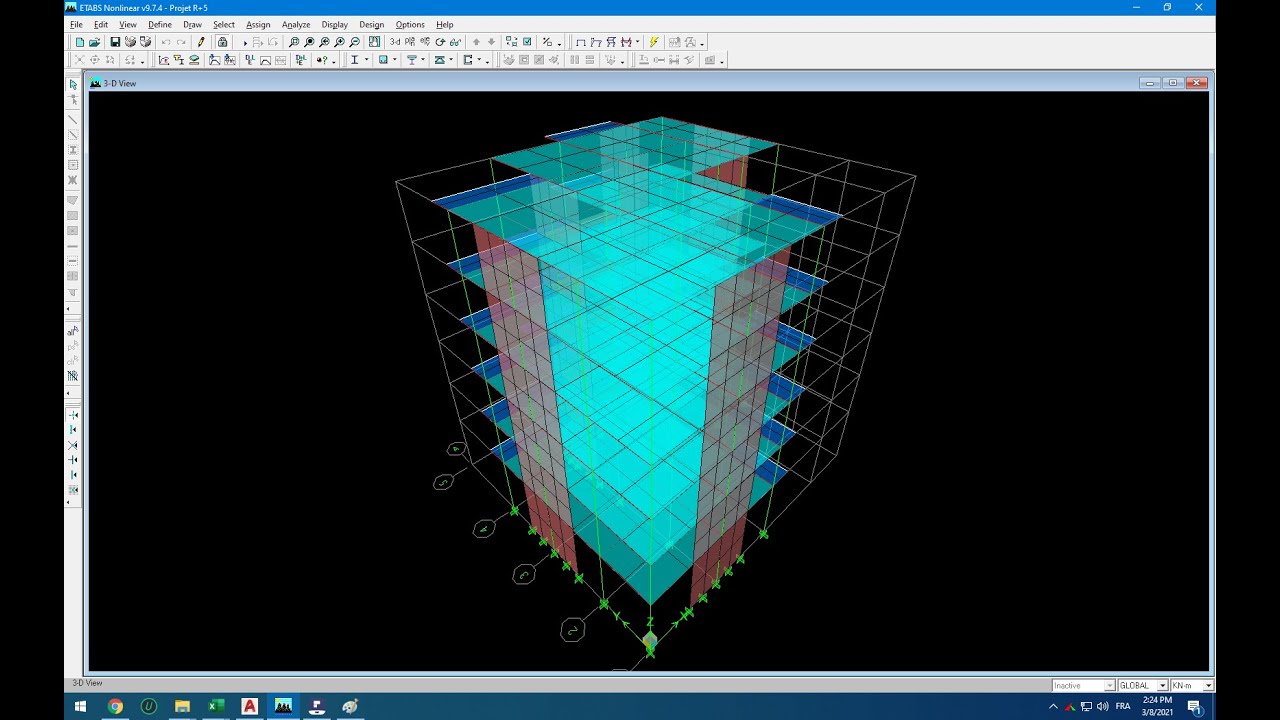Viewport: 1280px width, 720px height.
Task: Open AutoCAD from the taskbar
Action: pyautogui.click(x=250, y=706)
